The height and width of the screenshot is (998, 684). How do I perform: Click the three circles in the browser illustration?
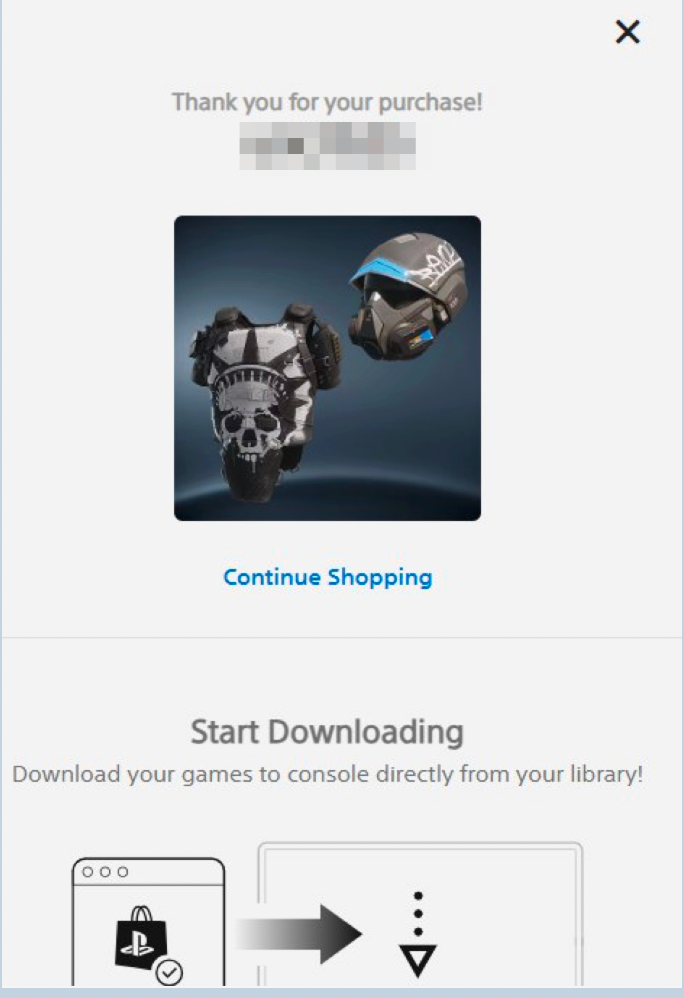pos(105,871)
